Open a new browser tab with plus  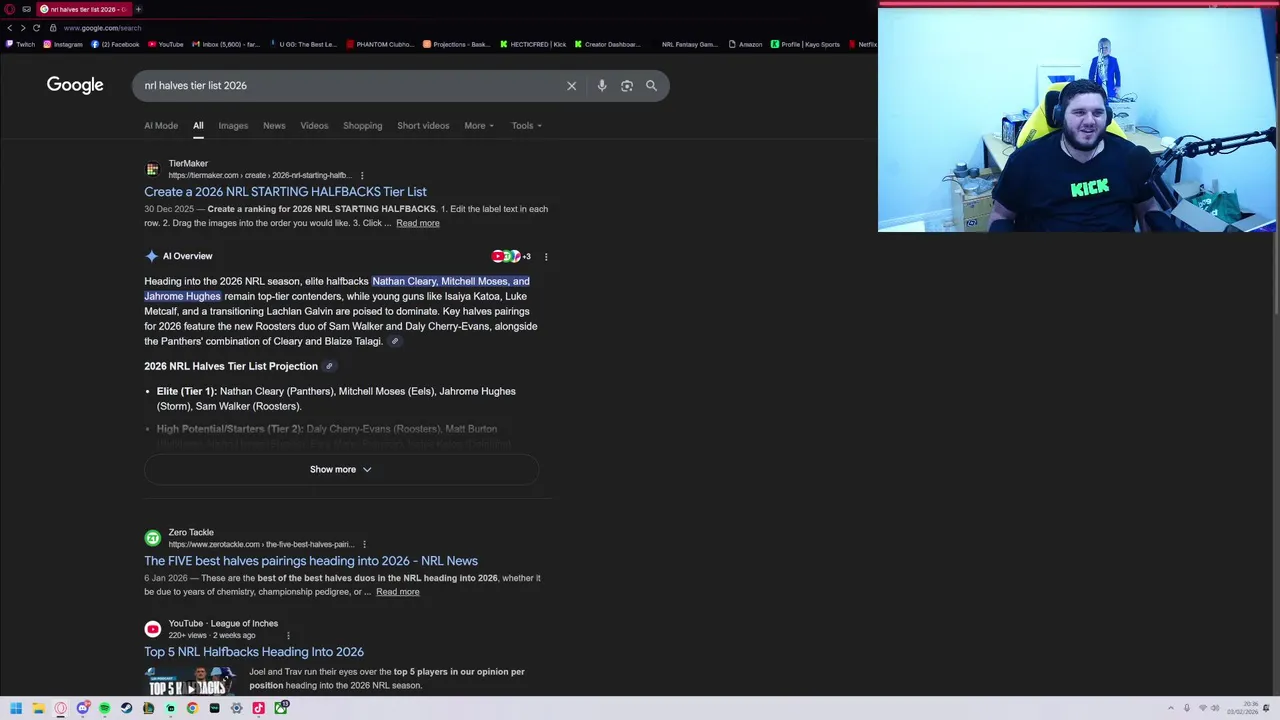pos(138,9)
